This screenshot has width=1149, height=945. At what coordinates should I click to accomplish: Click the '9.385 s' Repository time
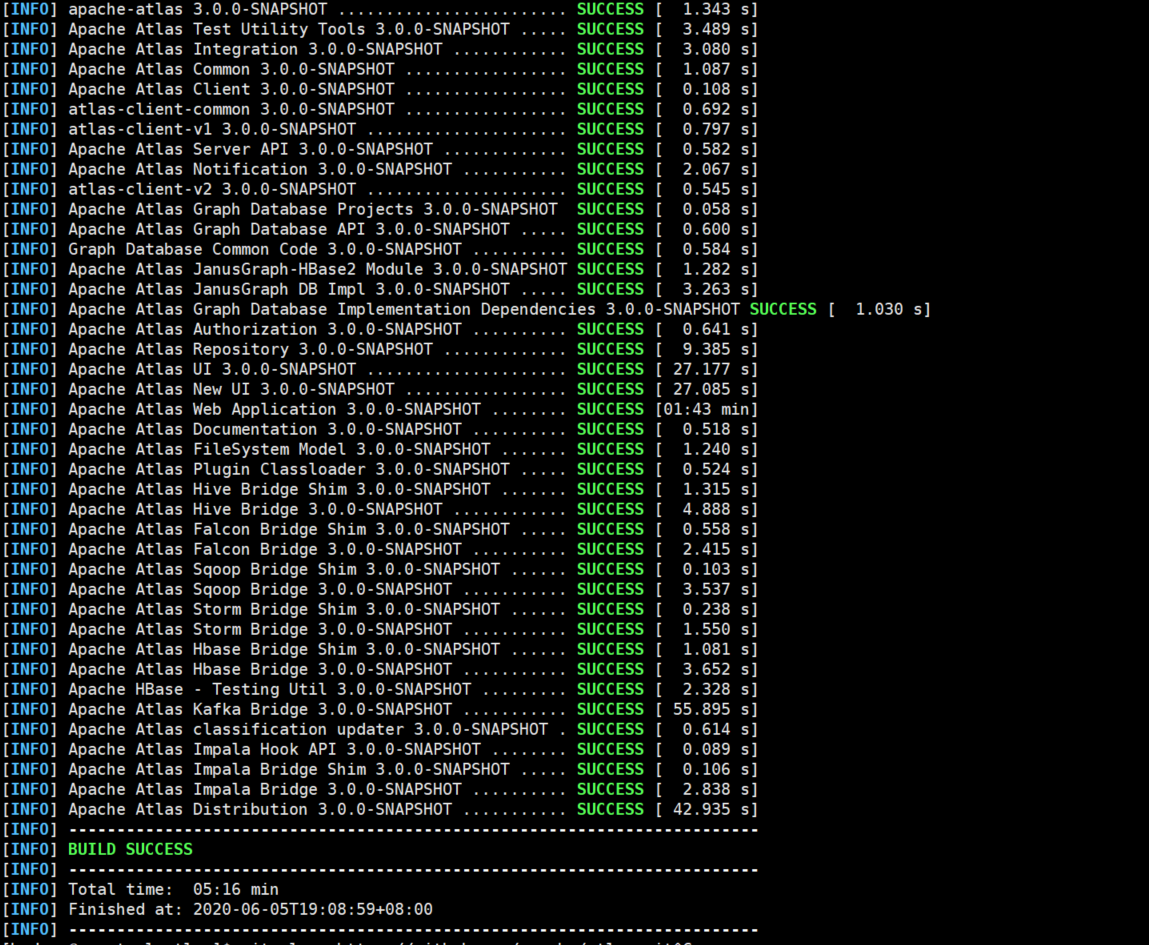tap(716, 349)
